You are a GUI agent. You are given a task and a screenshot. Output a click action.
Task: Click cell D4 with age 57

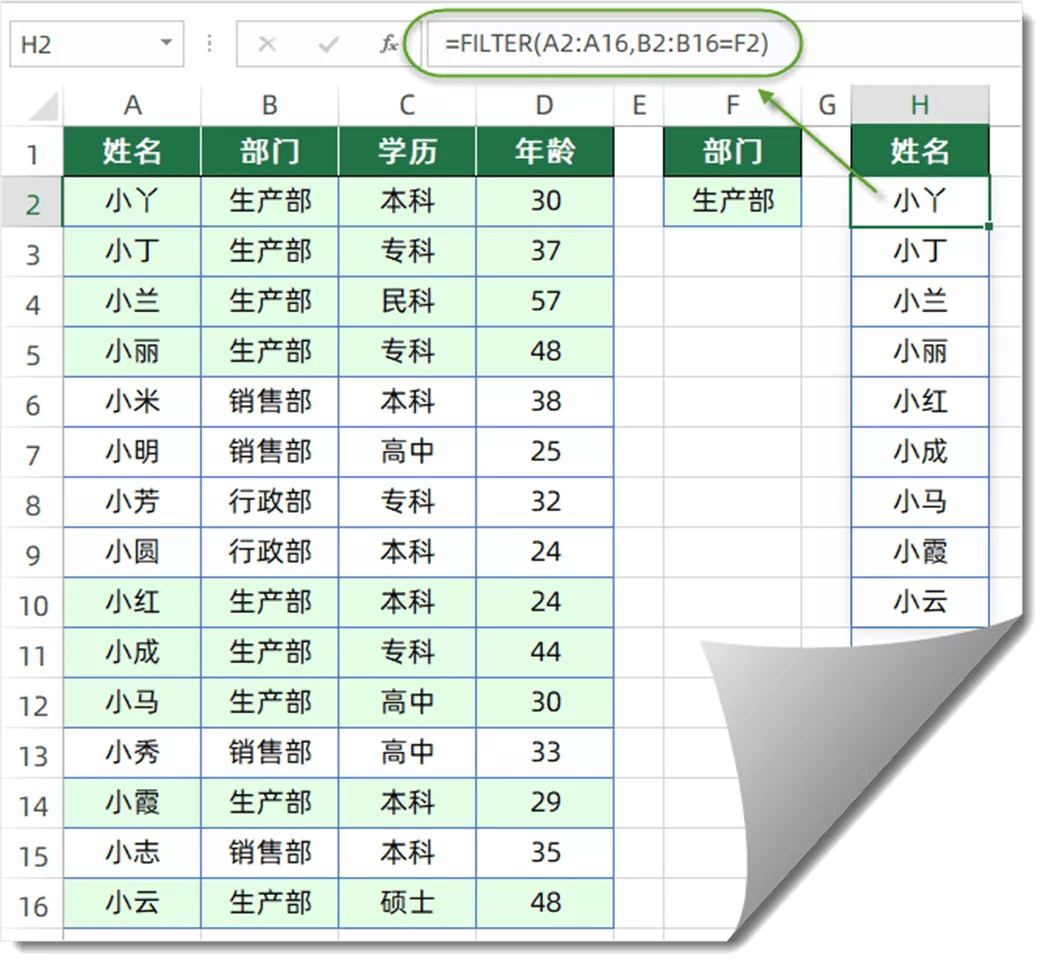[x=544, y=301]
